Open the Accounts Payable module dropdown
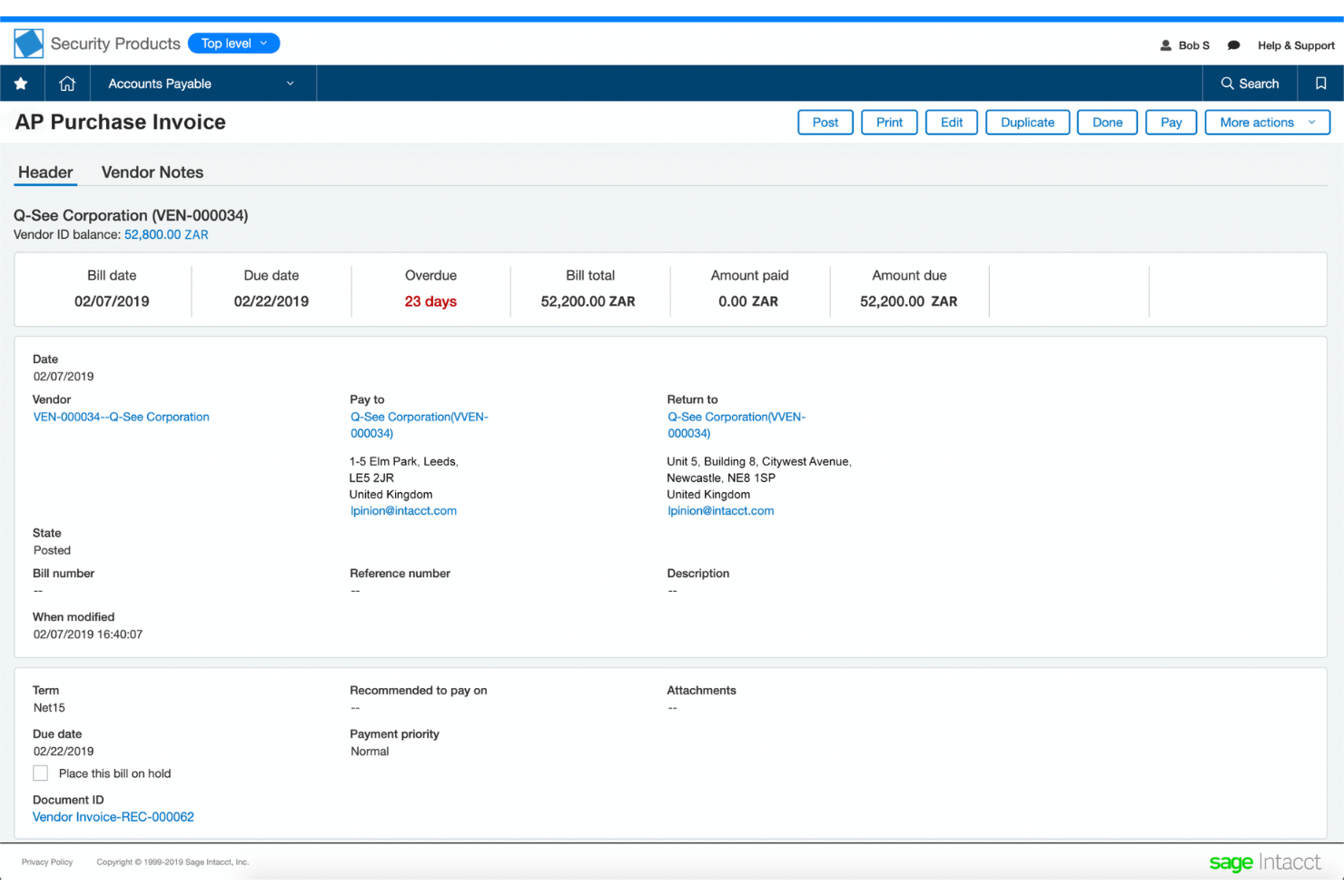This screenshot has width=1344, height=896. pos(200,83)
